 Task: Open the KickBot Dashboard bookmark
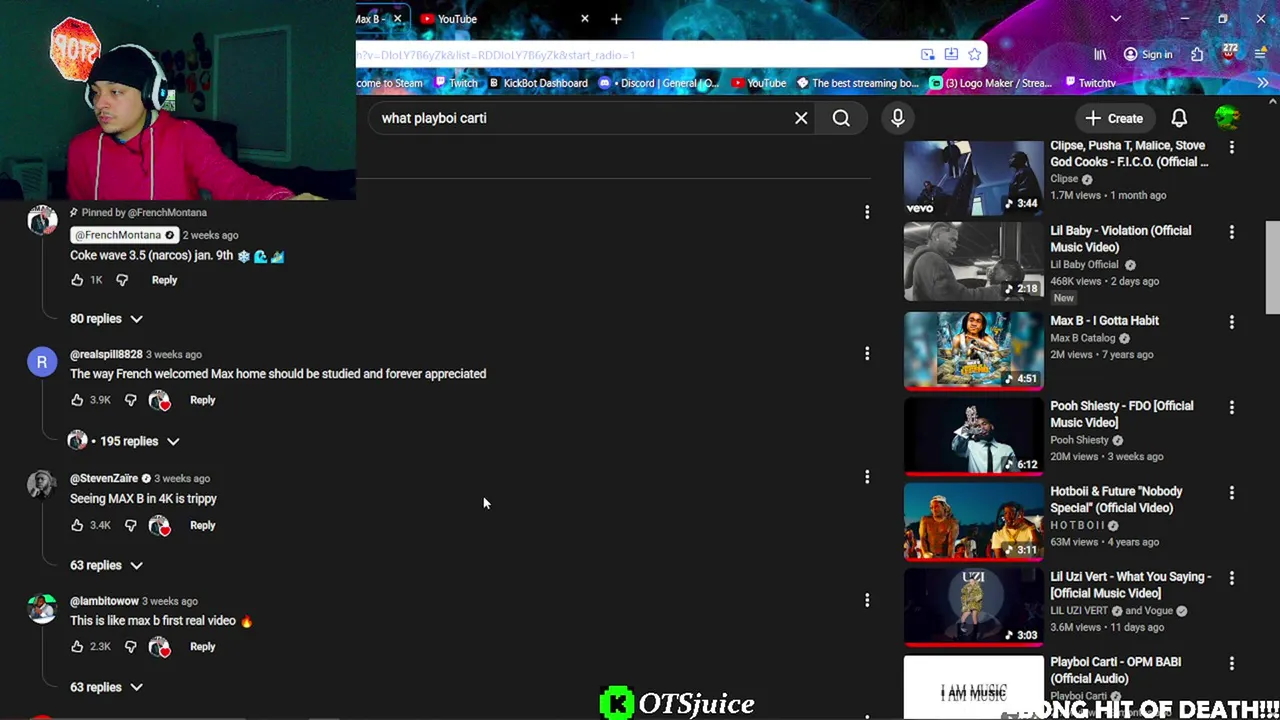[x=538, y=83]
